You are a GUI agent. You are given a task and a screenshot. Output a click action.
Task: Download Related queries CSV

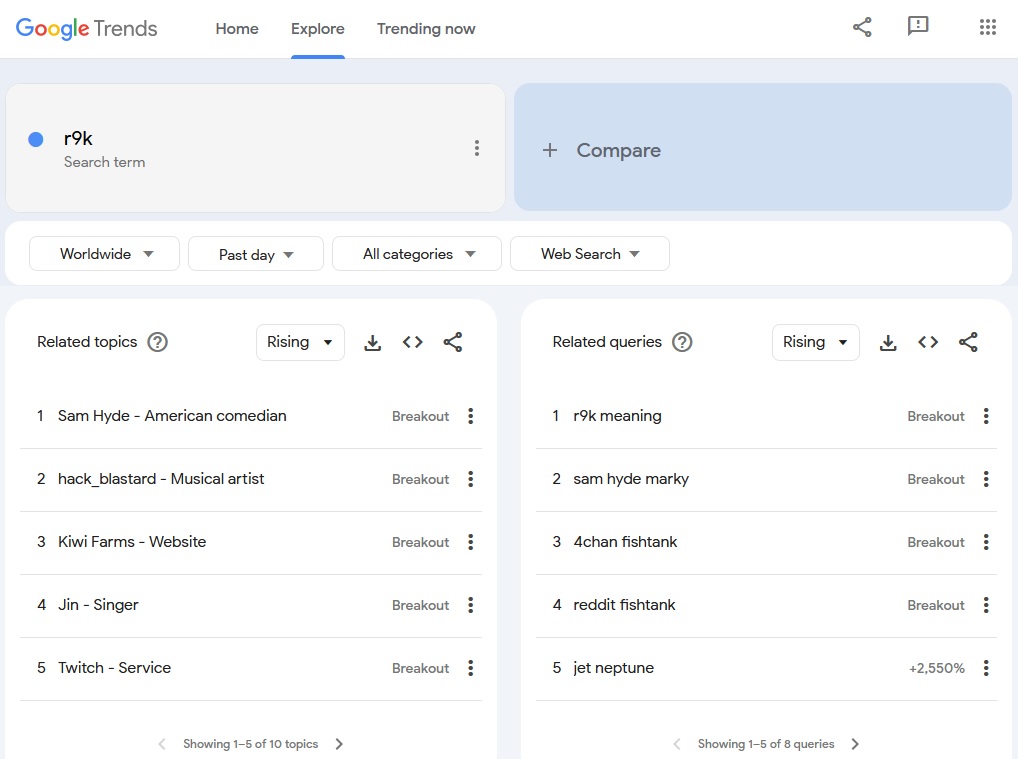click(888, 342)
